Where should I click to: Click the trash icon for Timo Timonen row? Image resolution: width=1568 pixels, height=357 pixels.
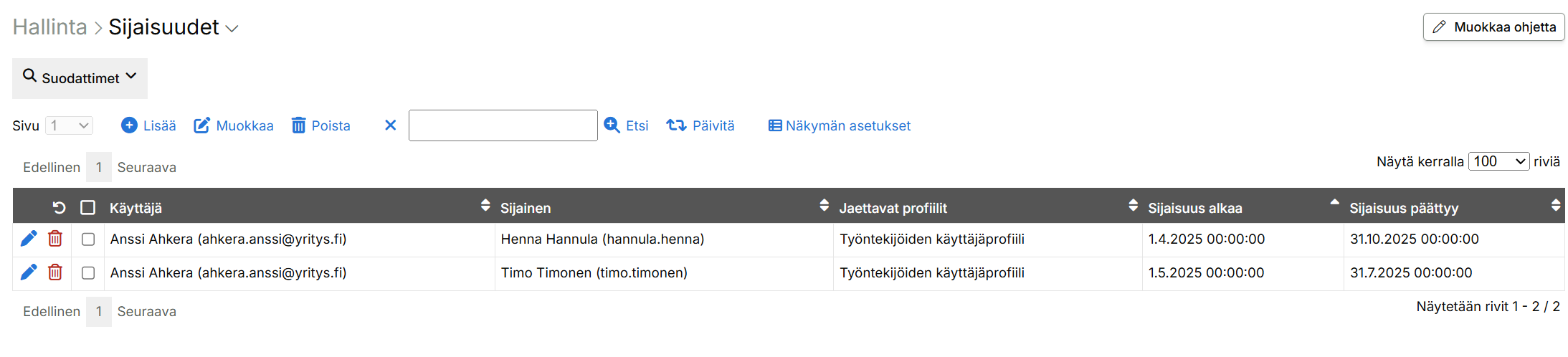[55, 272]
